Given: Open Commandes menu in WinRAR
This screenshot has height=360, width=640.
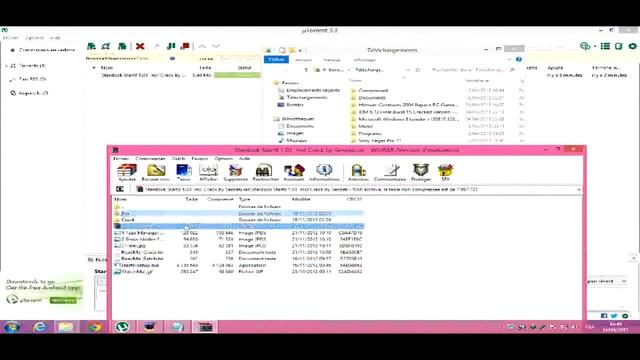Looking at the screenshot, I should coord(150,158).
